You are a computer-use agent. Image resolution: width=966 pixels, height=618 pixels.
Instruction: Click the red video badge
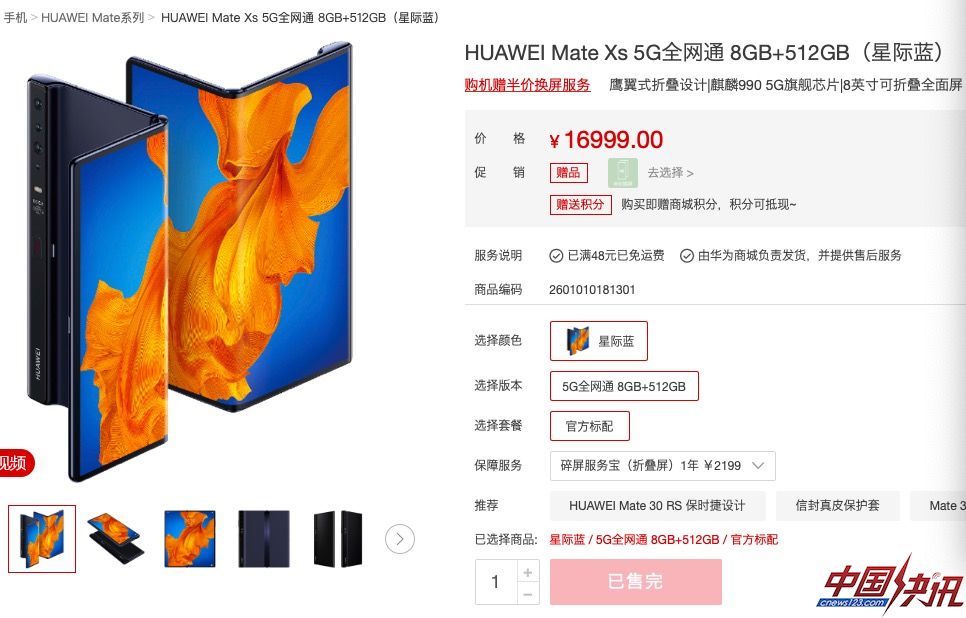point(15,462)
